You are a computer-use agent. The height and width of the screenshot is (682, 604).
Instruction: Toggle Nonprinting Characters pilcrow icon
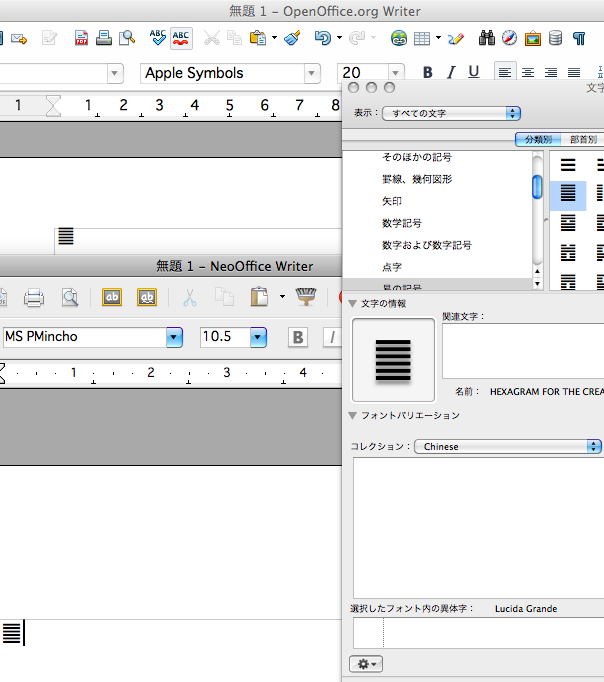[x=579, y=38]
